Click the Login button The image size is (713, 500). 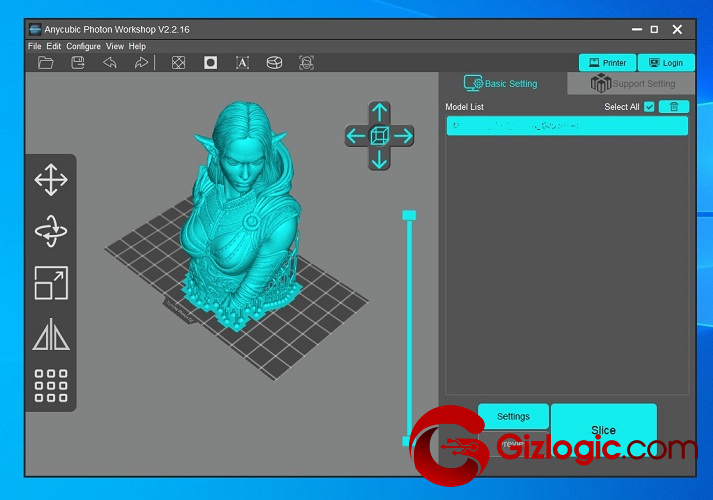(666, 63)
